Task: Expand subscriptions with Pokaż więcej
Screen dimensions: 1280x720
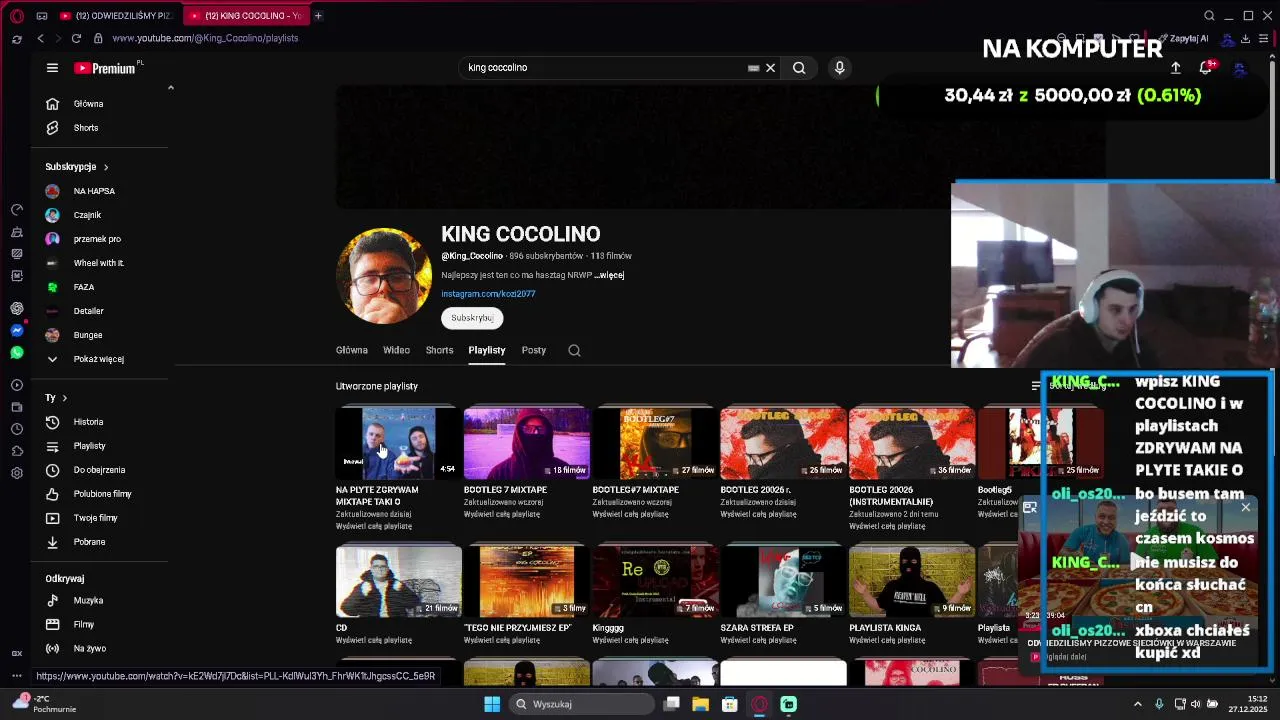Action: pyautogui.click(x=98, y=359)
